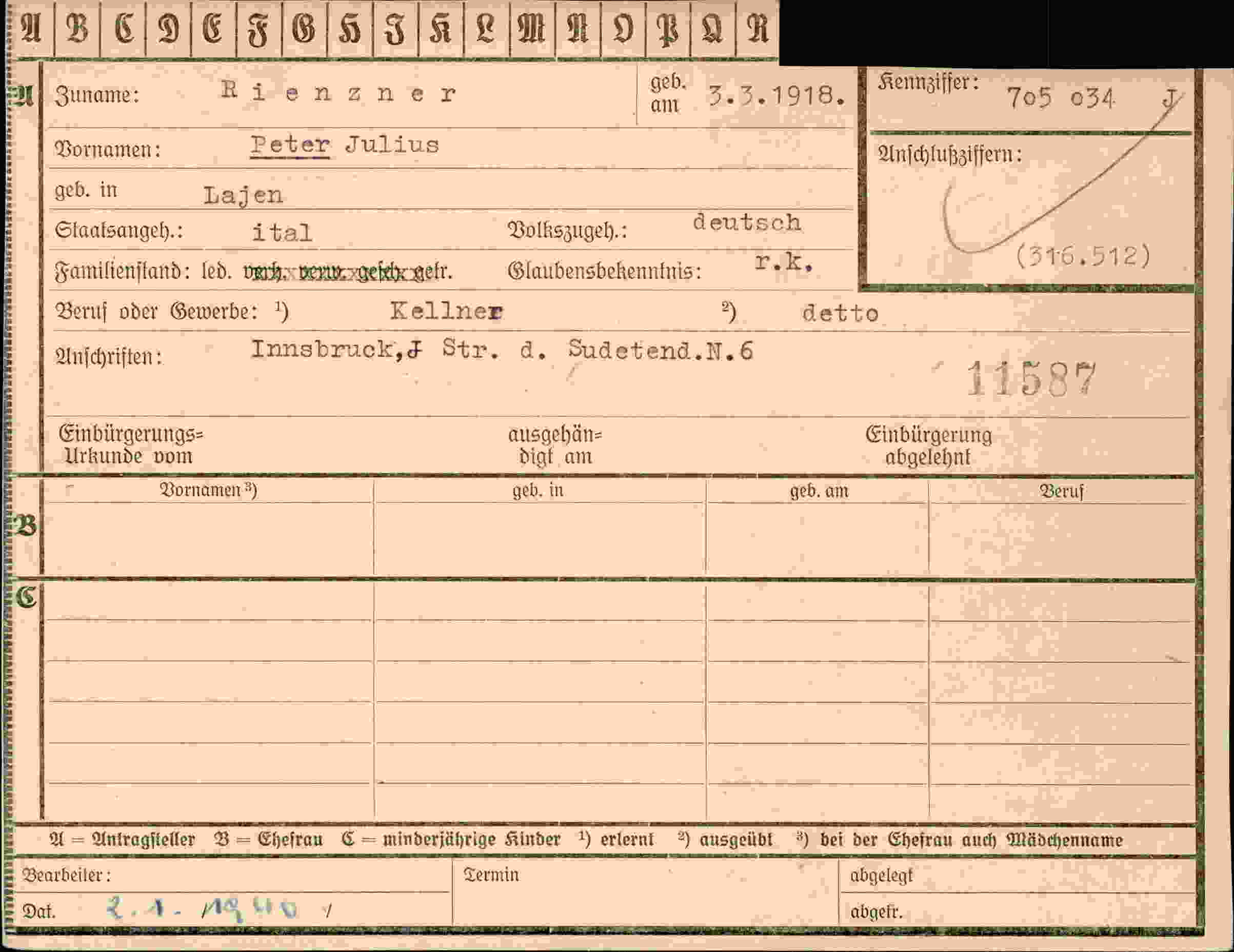Screen dimensions: 1234x952
Task: Click the birthplace 'Lajen'
Action: tap(243, 196)
